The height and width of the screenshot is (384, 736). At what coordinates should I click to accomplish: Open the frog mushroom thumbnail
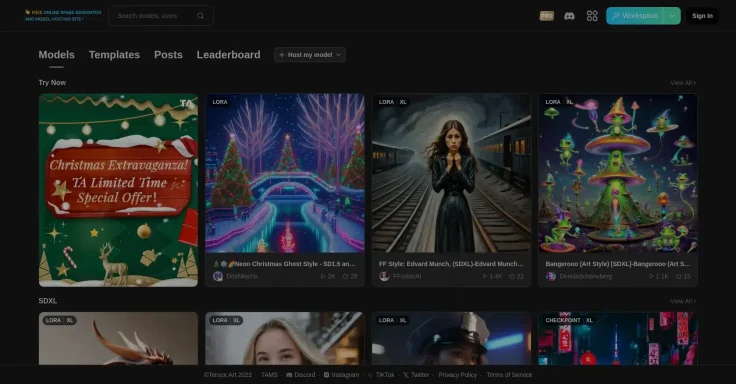(618, 173)
